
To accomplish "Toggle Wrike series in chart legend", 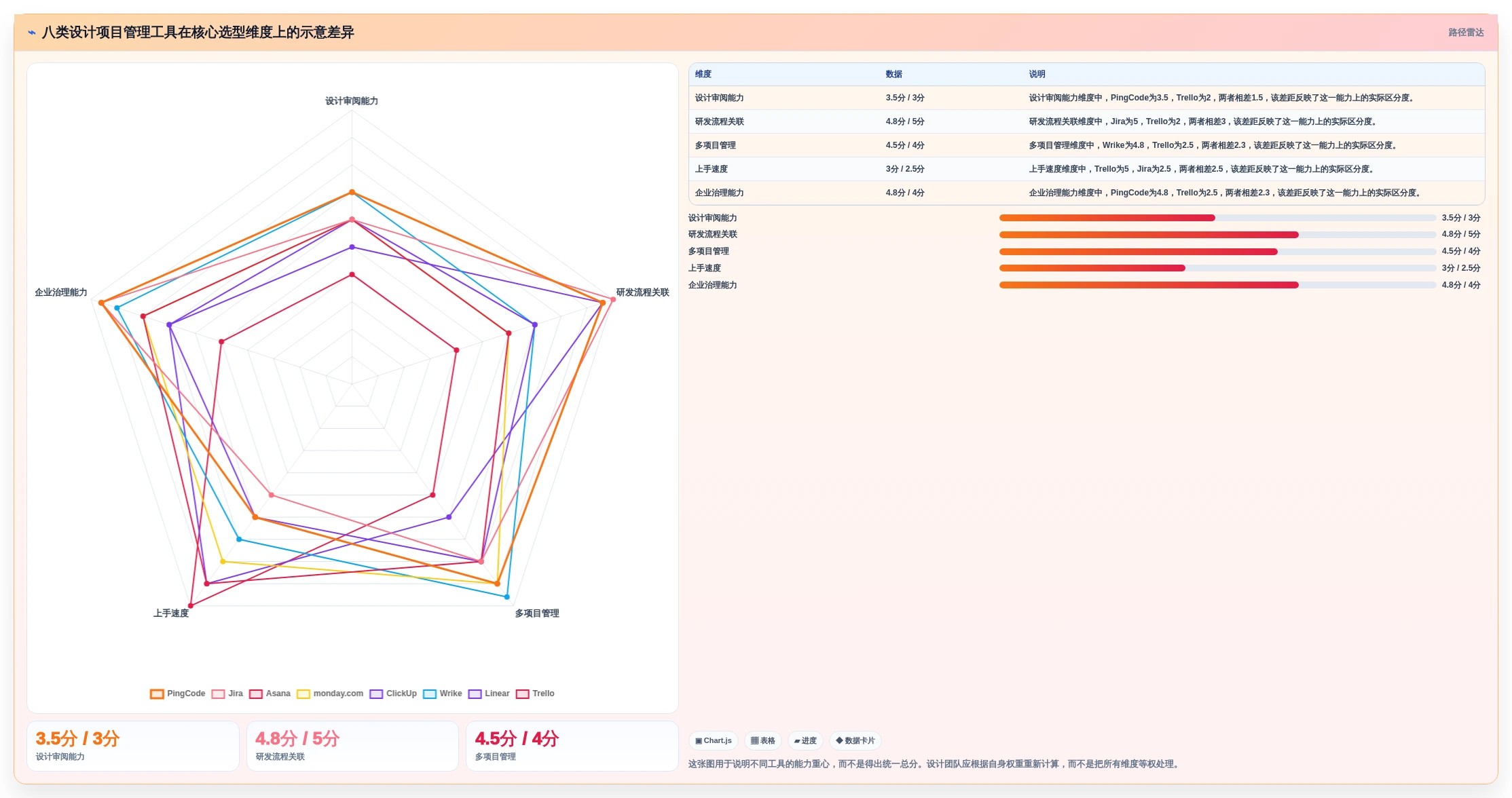I will 443,693.
